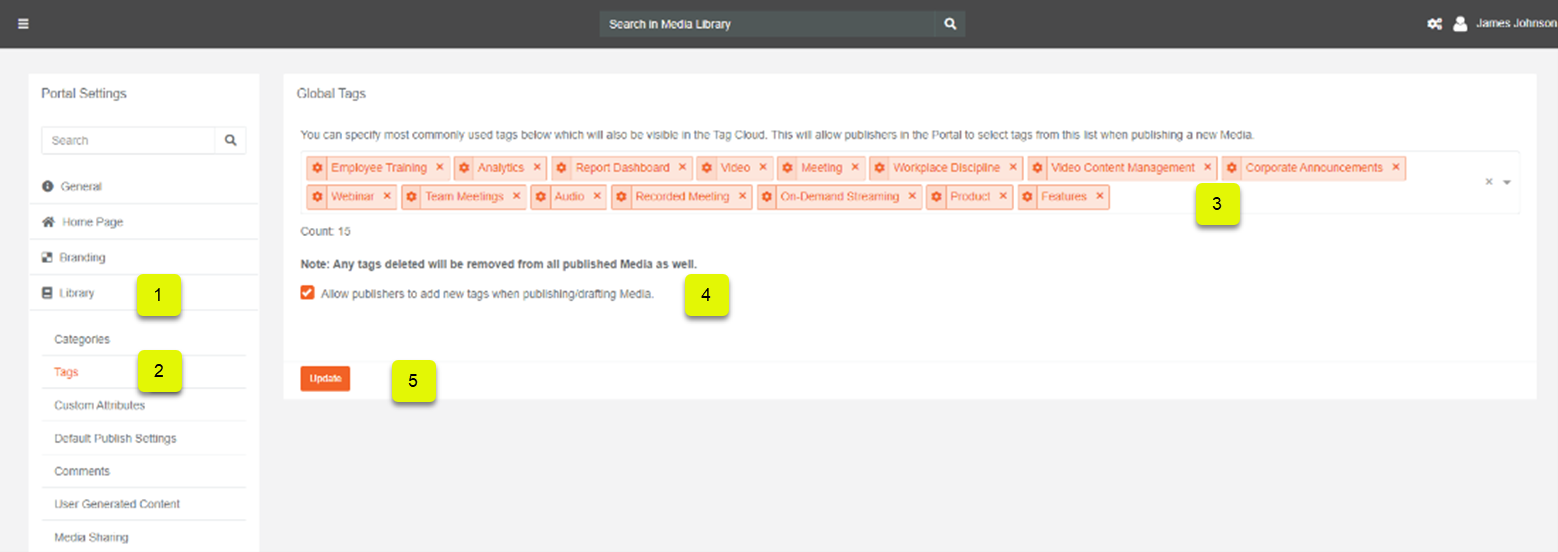Click the Portal Settings search magnifier icon
Screen dimensions: 1558x552
(230, 141)
